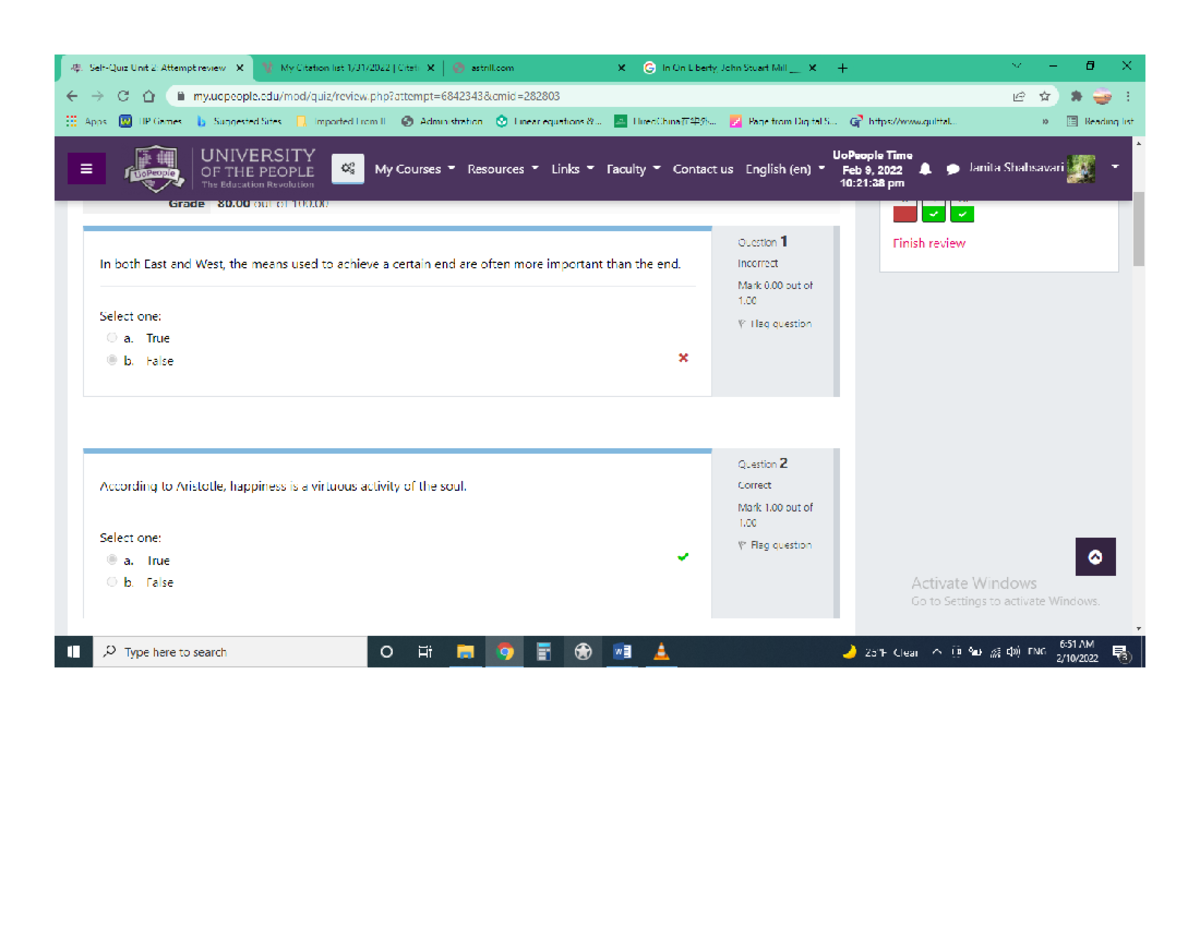Image resolution: width=1200 pixels, height=927 pixels.
Task: Select False for question 2
Action: [x=113, y=581]
